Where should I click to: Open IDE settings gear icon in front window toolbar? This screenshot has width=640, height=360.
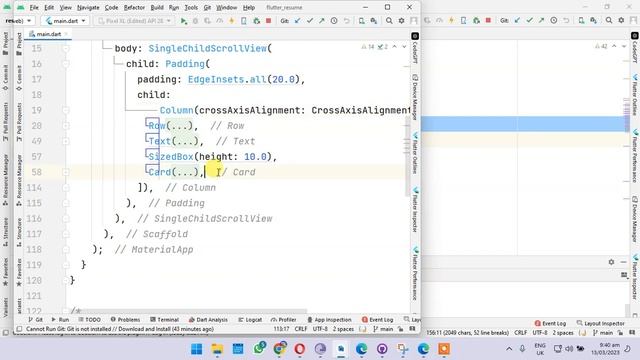click(401, 21)
